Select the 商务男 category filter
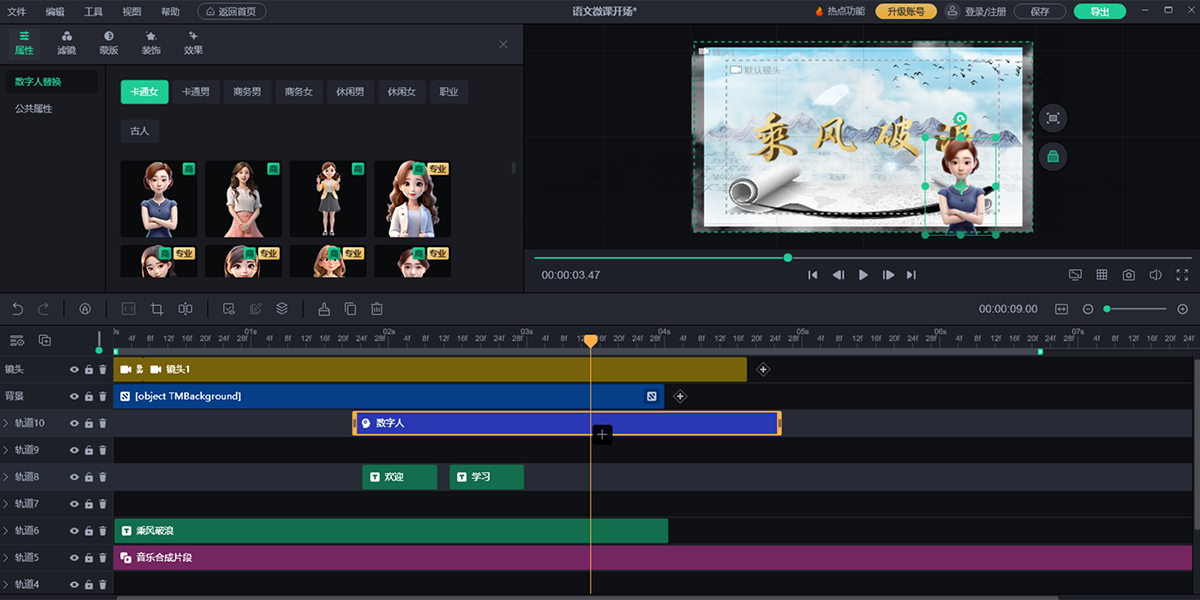Screen dimensions: 1200x600 pyautogui.click(x=247, y=92)
